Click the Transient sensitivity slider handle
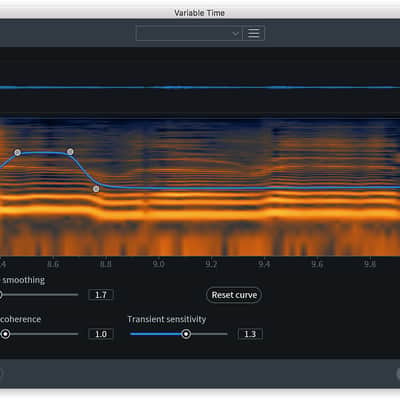This screenshot has width=400, height=400. pyautogui.click(x=186, y=334)
